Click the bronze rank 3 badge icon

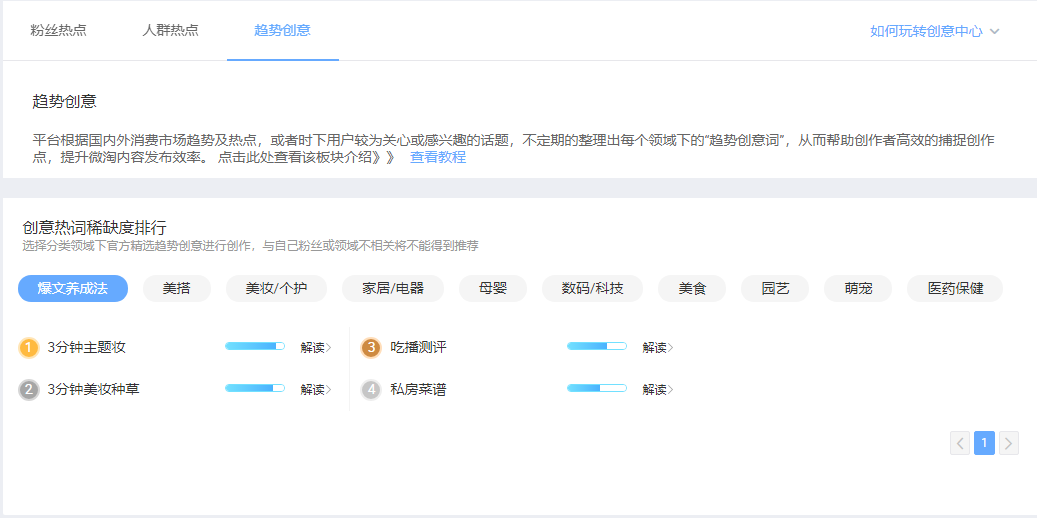pos(371,348)
